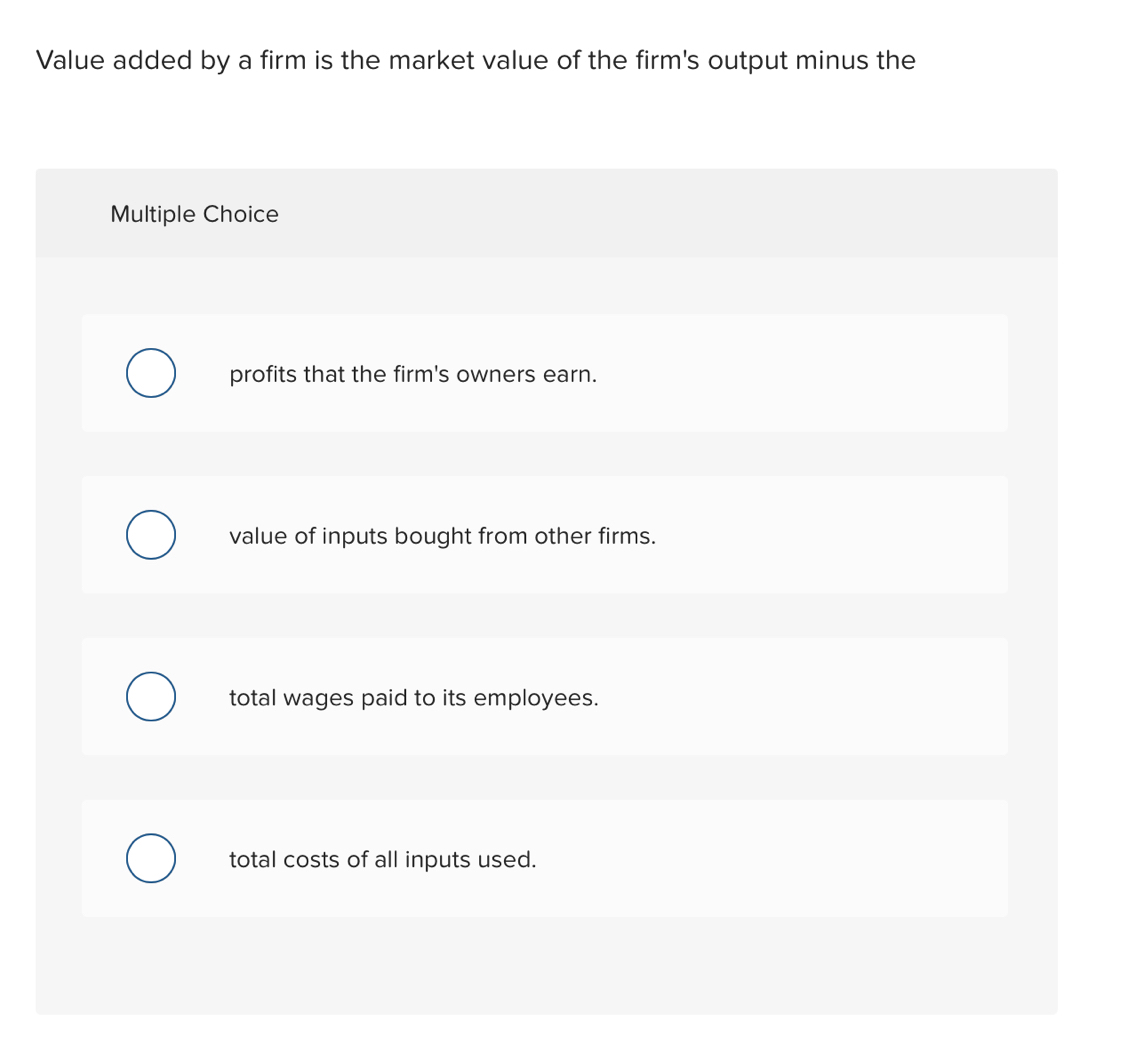Pick radio button for "total costs of all inputs"
Viewport: 1124px width, 1062px height.
[x=151, y=859]
